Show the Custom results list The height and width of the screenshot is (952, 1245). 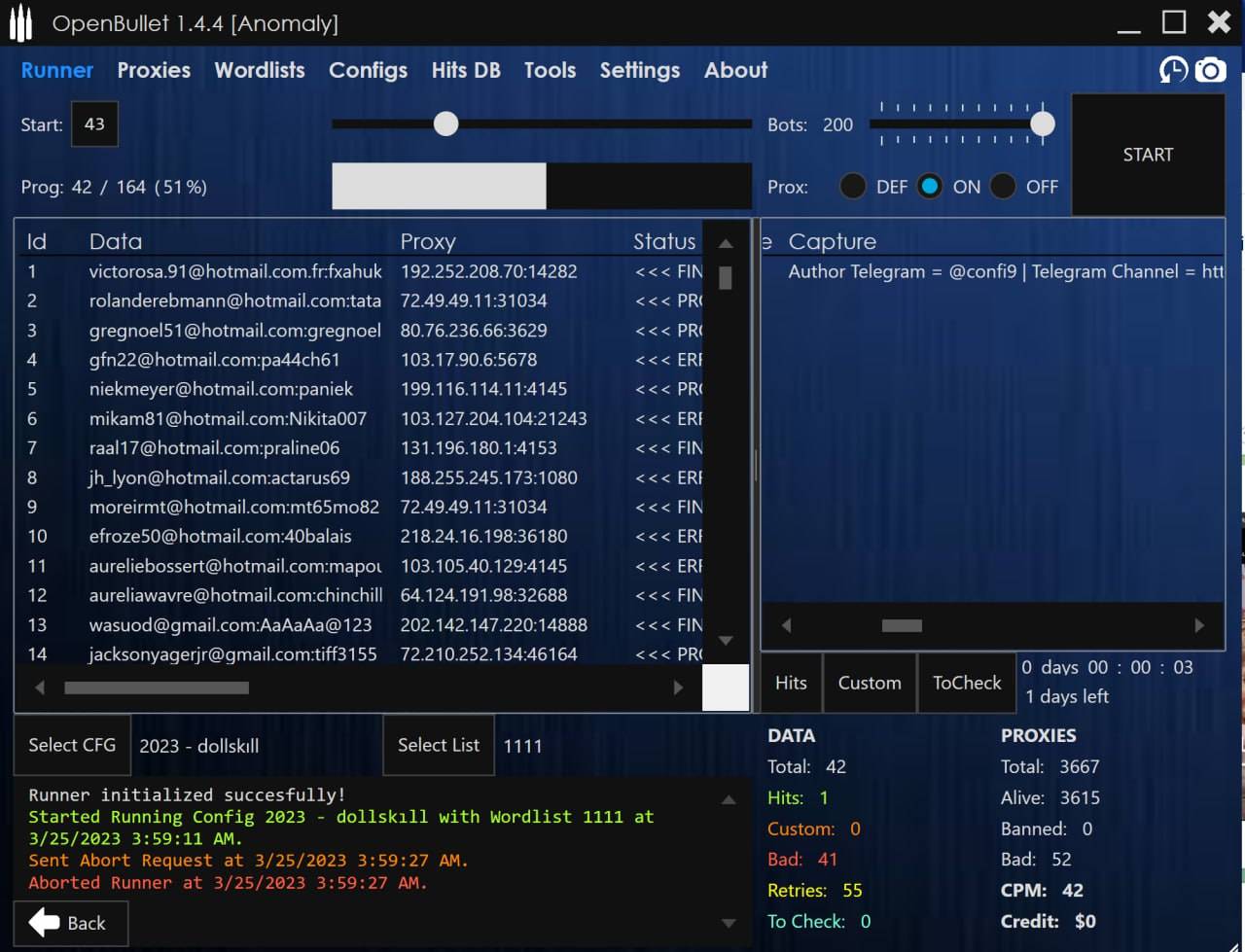(x=870, y=683)
